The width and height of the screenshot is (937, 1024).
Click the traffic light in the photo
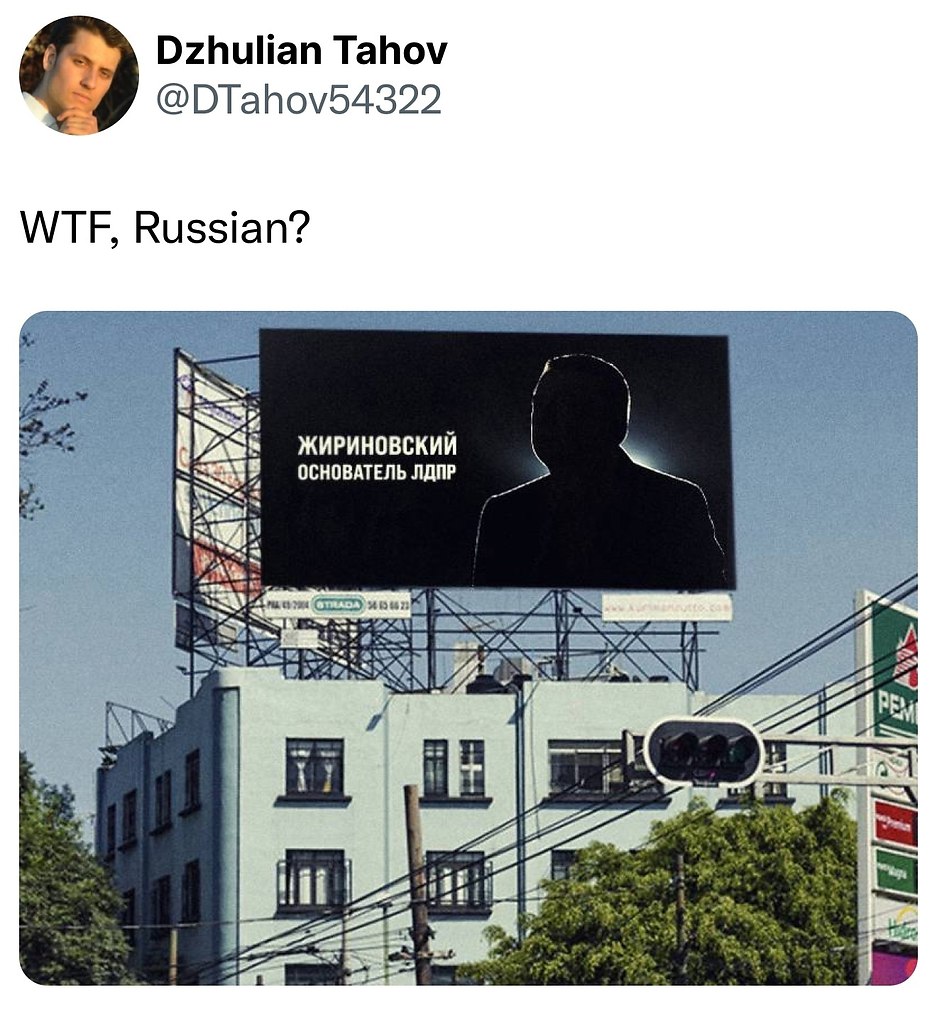[x=704, y=751]
